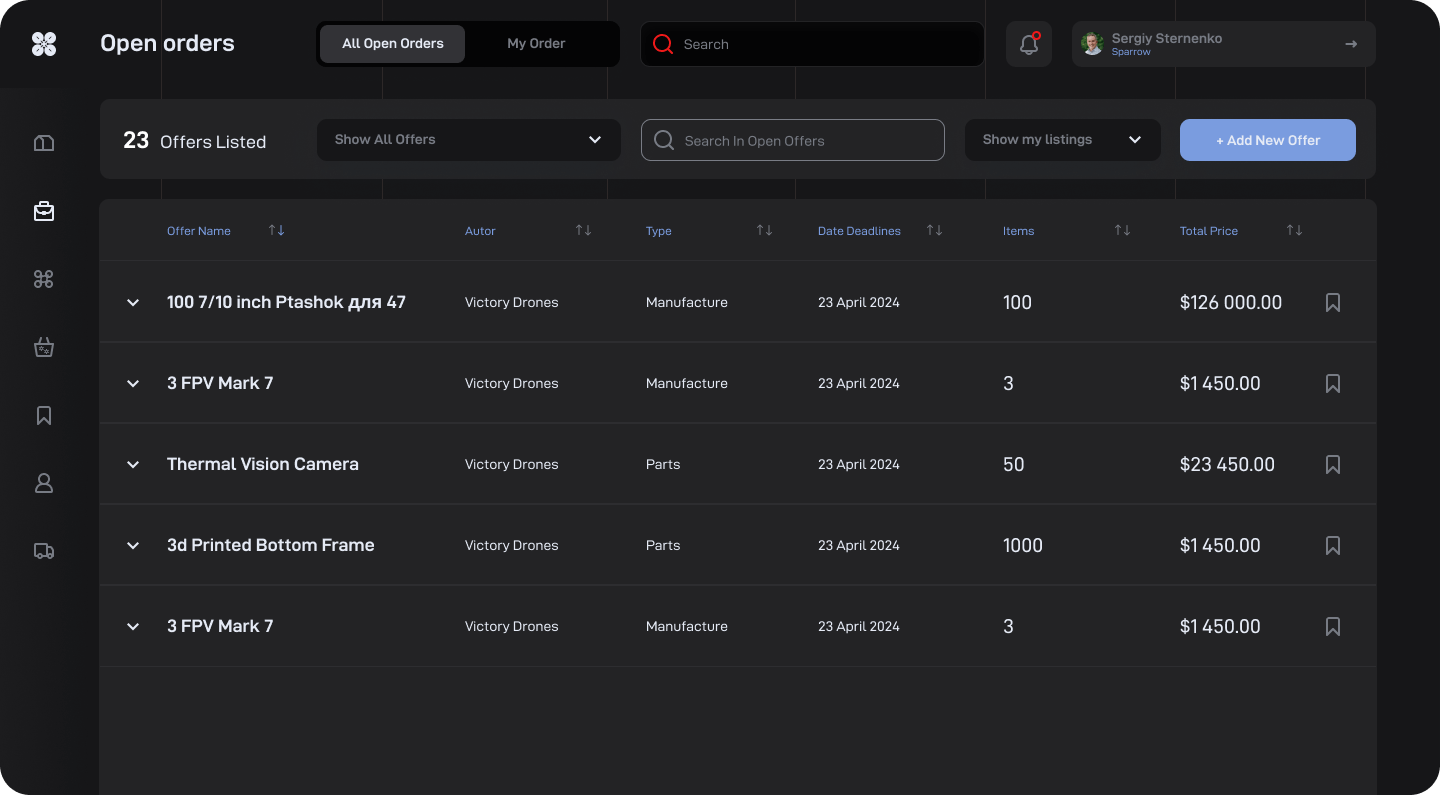Bookmark the 100 7/10 inch Ptashok offer
The image size is (1440, 795).
pyautogui.click(x=1332, y=302)
